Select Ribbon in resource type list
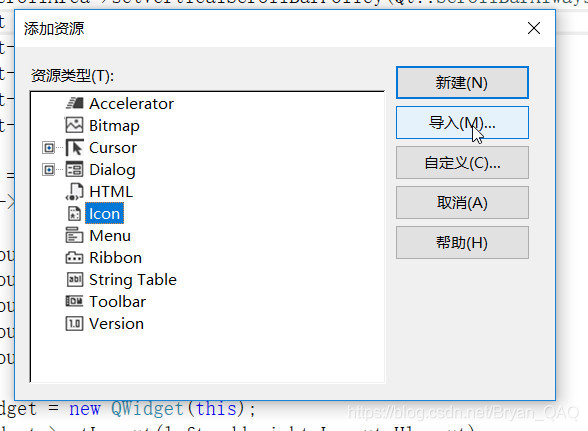This screenshot has height=431, width=588. (116, 258)
